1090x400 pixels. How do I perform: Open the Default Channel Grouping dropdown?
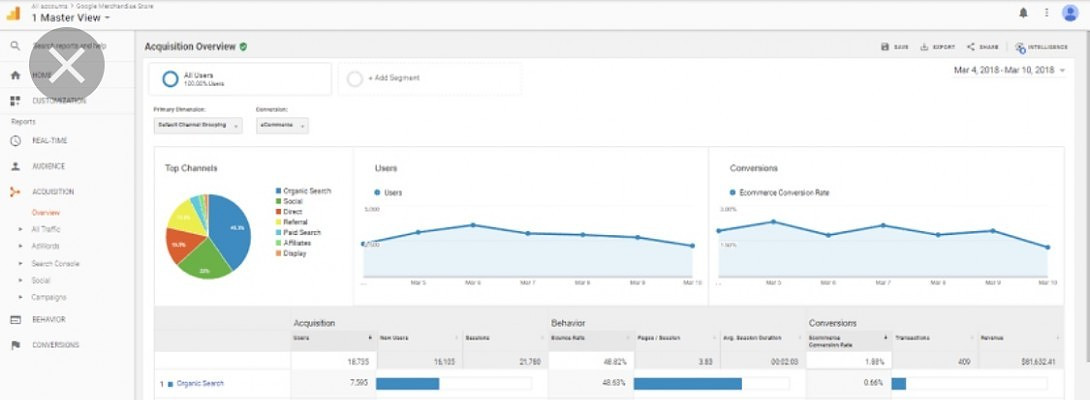[x=197, y=126]
